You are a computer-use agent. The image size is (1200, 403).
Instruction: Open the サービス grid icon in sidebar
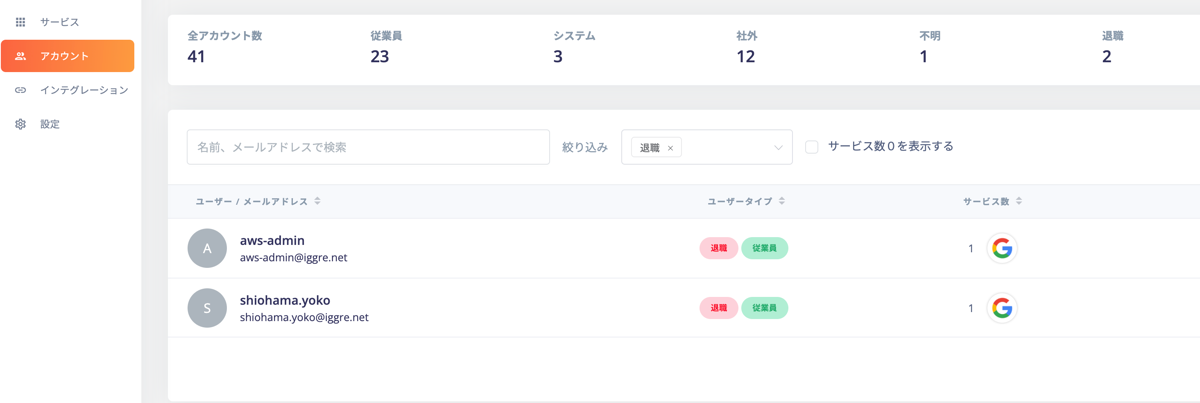tap(20, 22)
